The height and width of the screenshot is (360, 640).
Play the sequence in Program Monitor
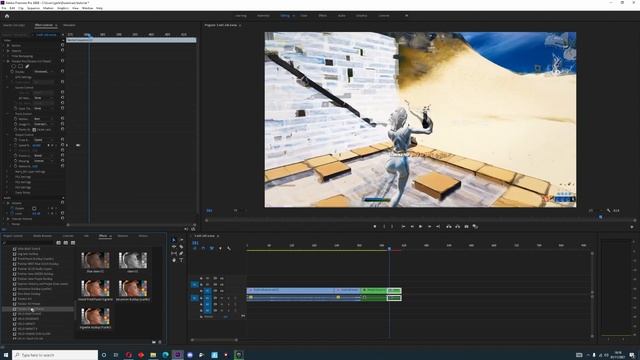(420, 226)
